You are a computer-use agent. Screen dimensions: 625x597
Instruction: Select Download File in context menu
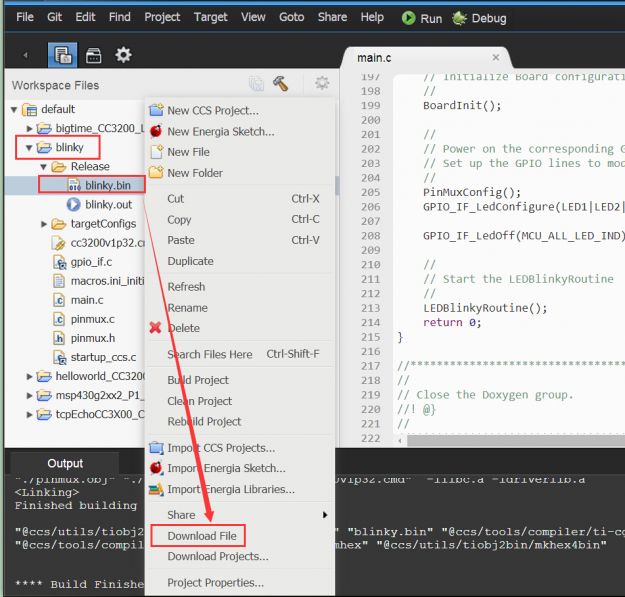(x=202, y=536)
